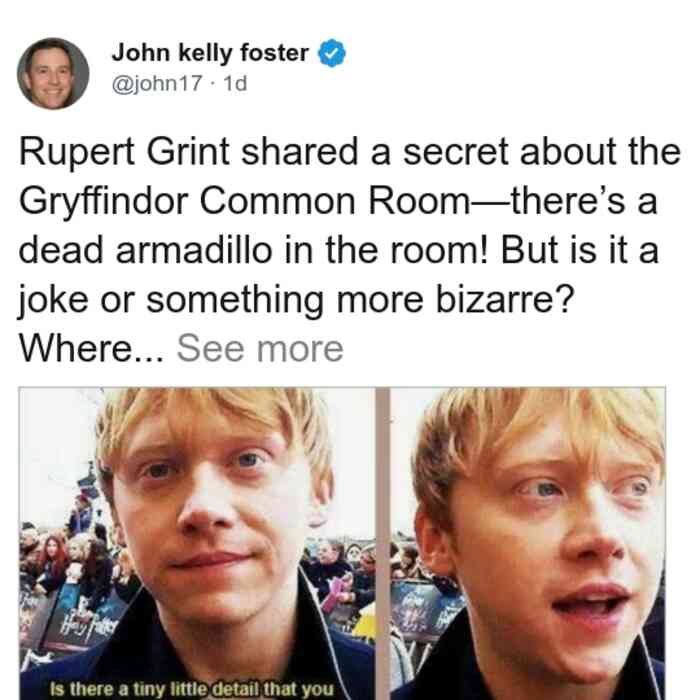Visit the @john17 handle

click(157, 83)
